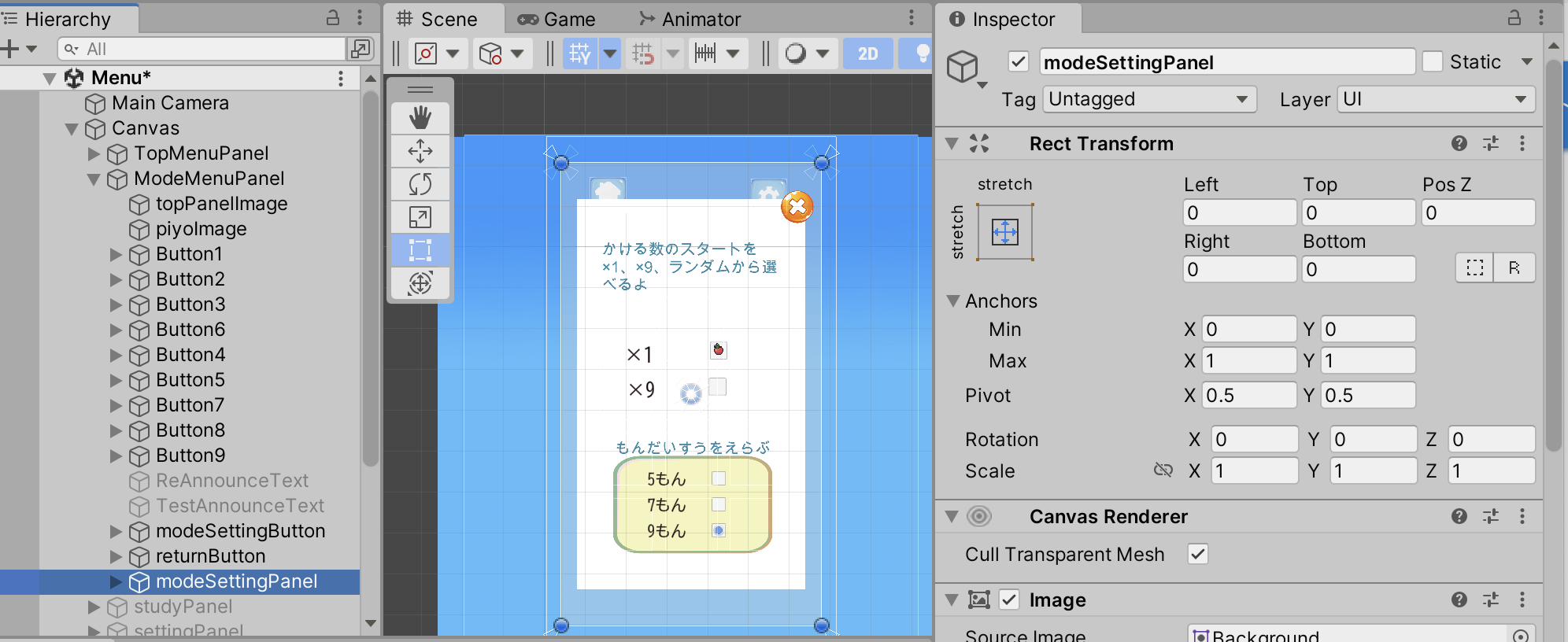Disable the Image component checkbox

coord(1009,600)
